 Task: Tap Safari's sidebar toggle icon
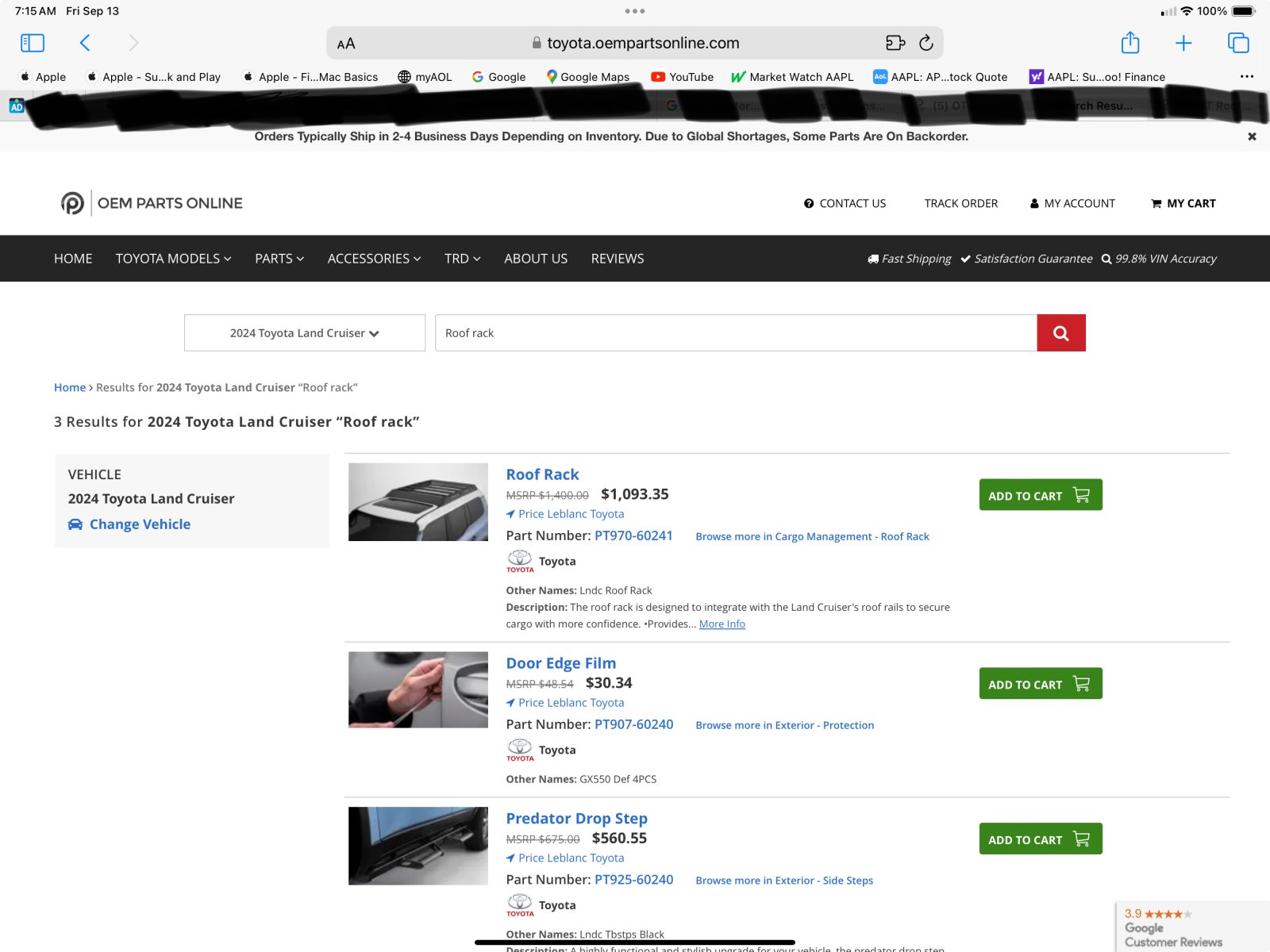pyautogui.click(x=33, y=43)
